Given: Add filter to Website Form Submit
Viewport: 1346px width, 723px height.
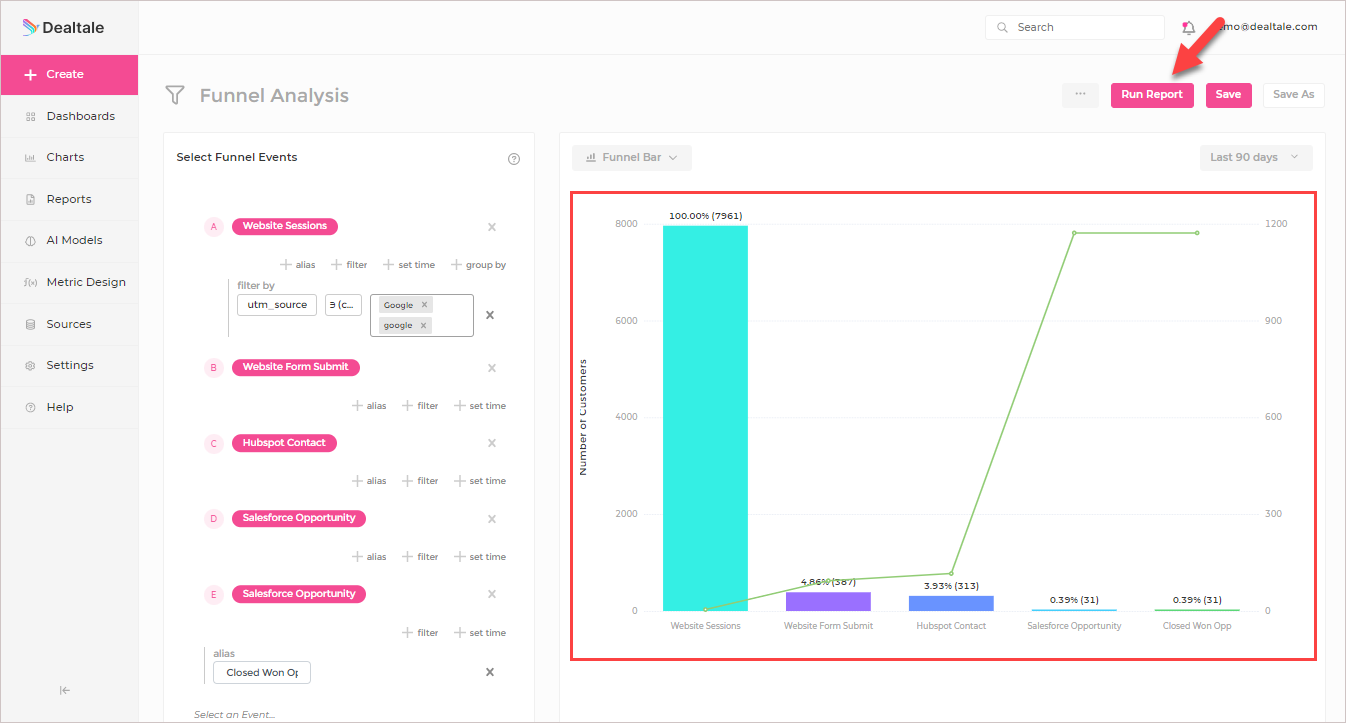Looking at the screenshot, I should click(420, 406).
